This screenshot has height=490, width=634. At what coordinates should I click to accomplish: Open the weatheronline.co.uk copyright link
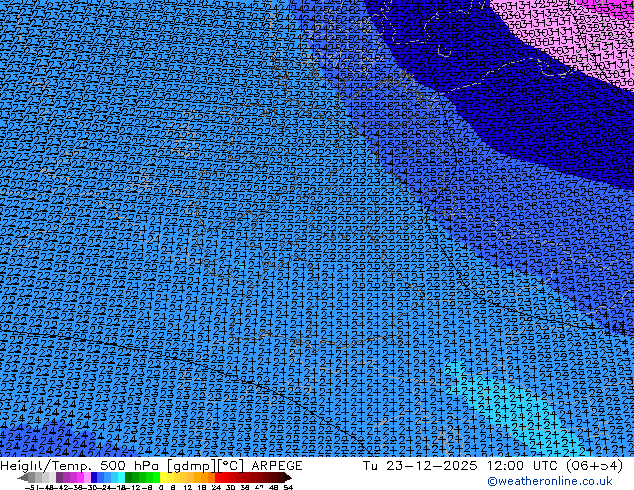point(550,481)
